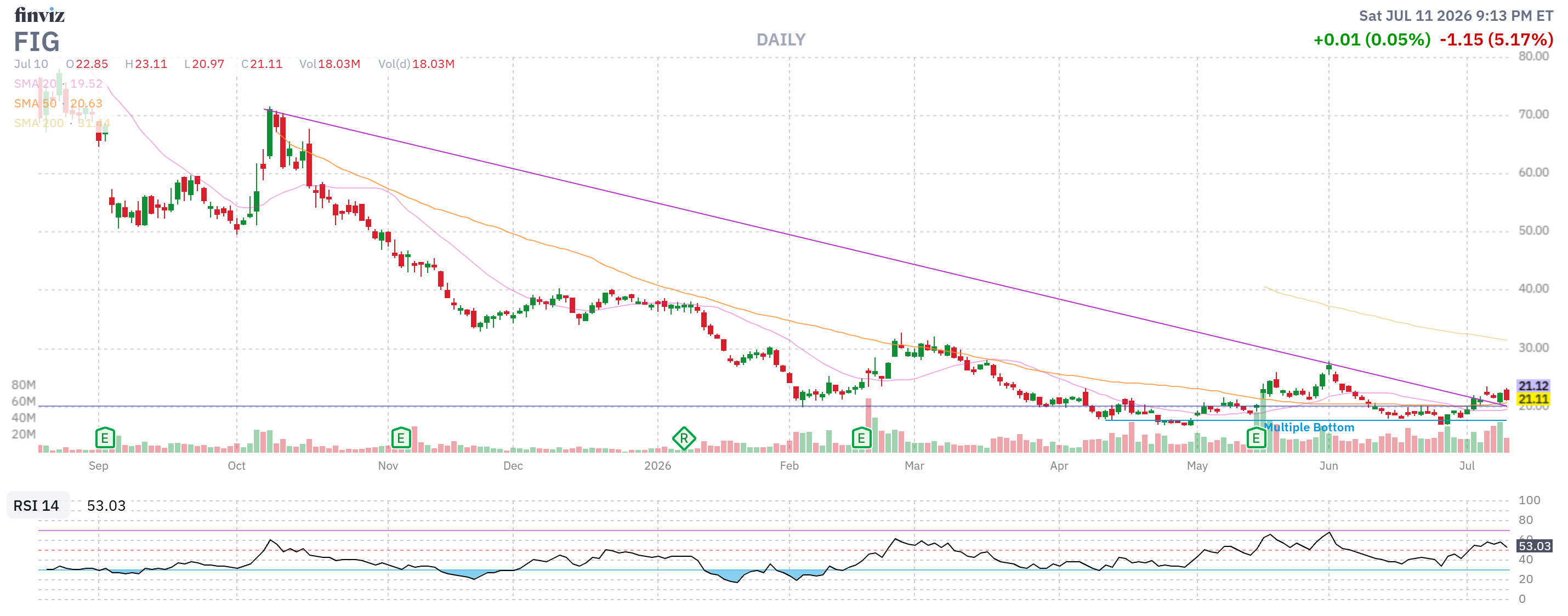Click the DAILY timeframe label

780,39
